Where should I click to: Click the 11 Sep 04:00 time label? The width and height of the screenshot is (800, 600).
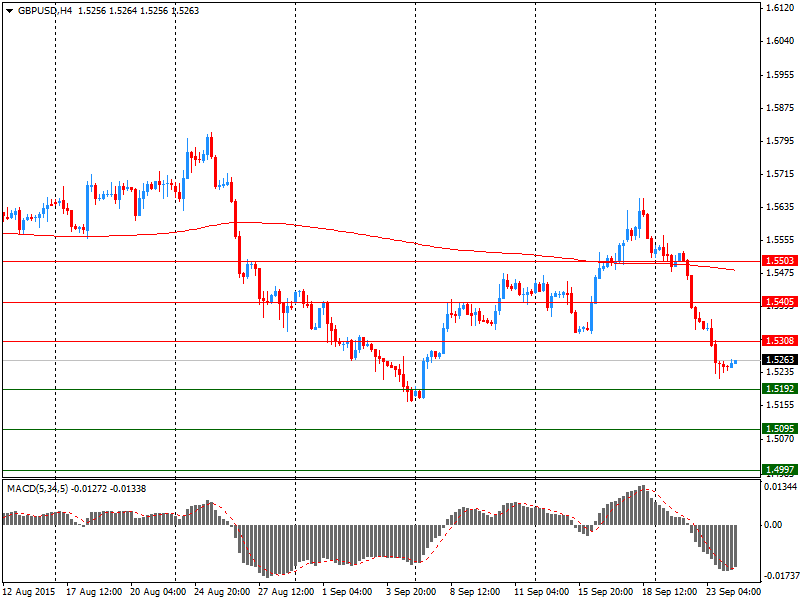542,592
